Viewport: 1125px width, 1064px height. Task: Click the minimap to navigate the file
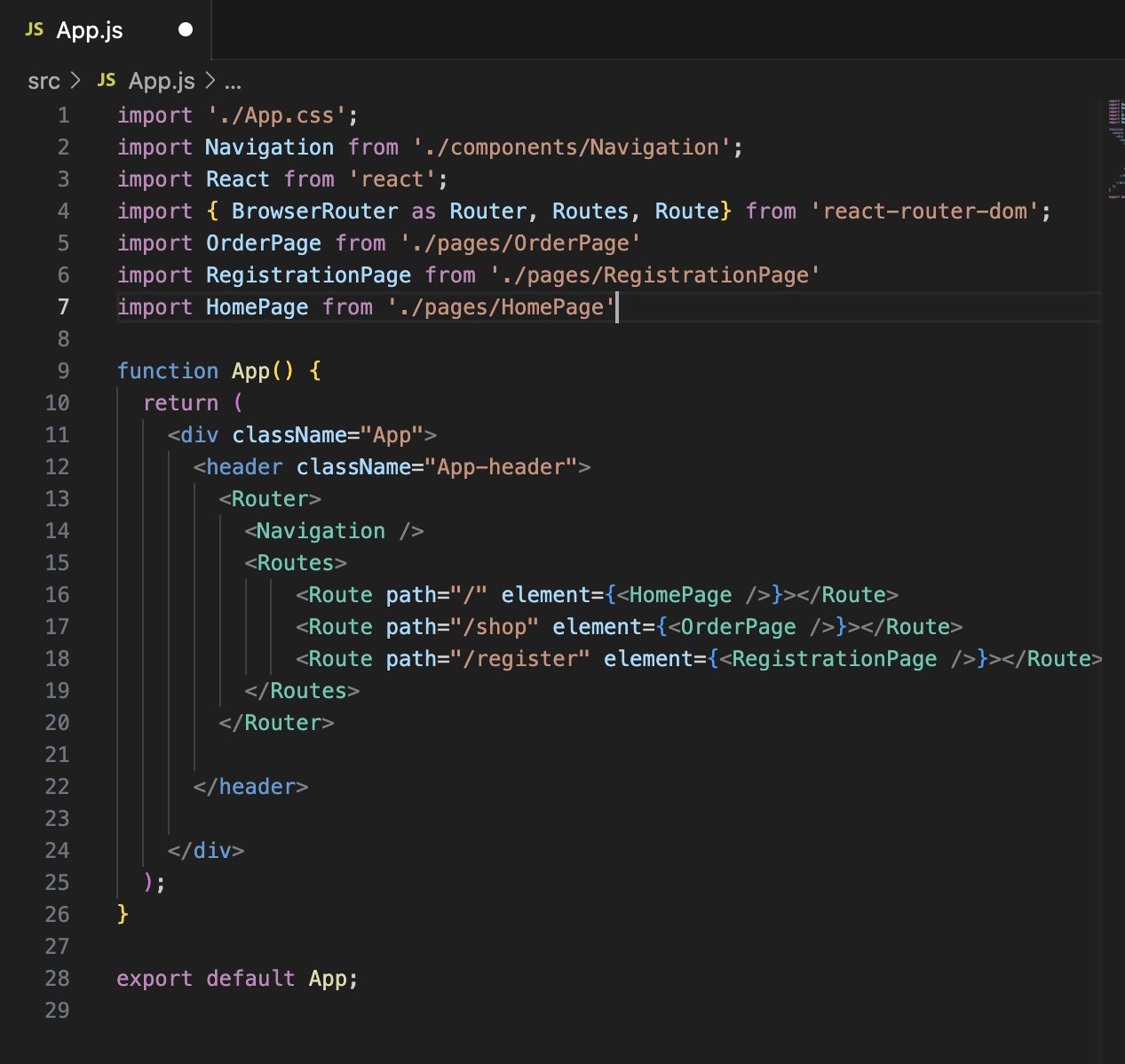[x=1113, y=142]
